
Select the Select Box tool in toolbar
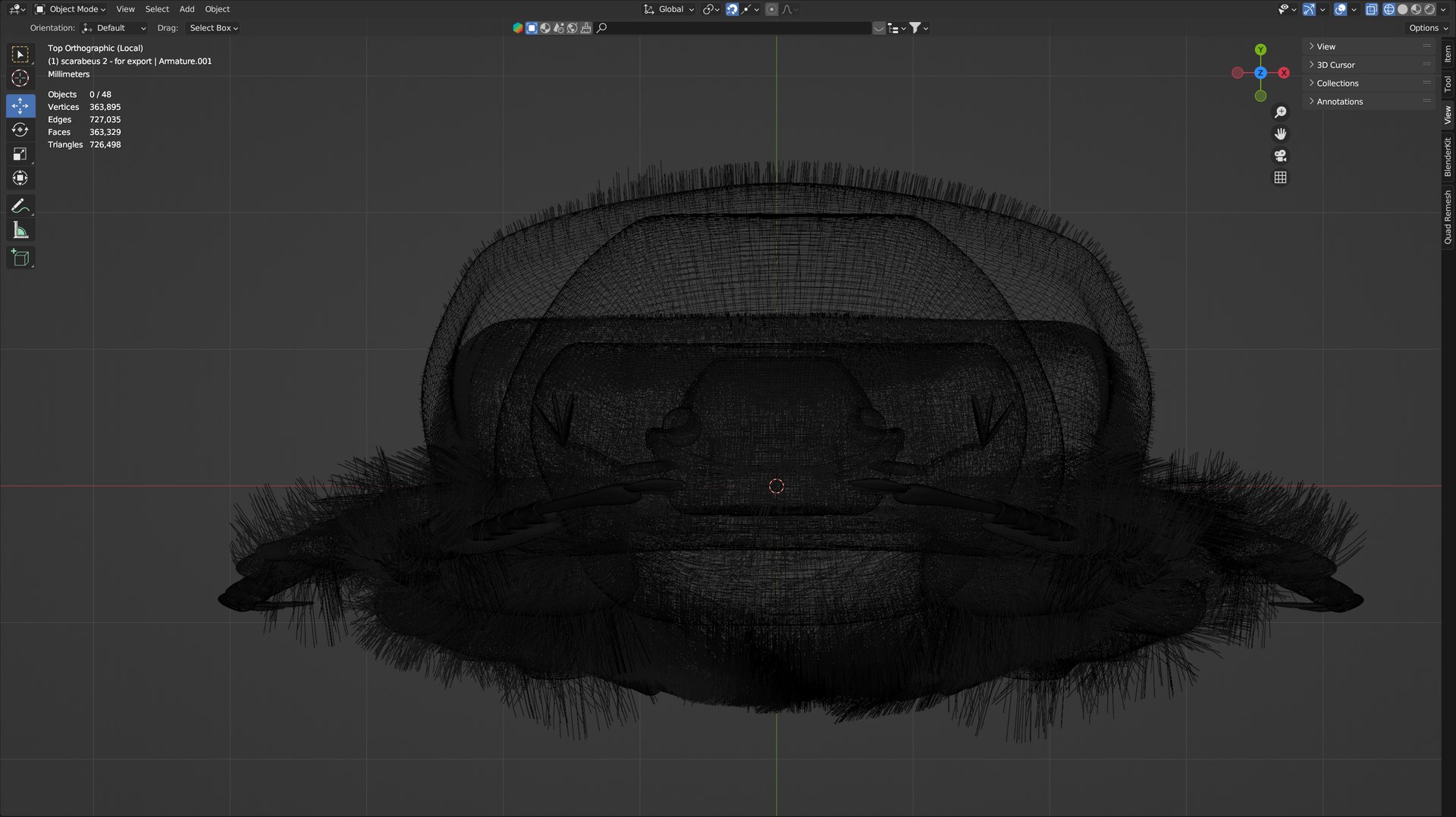pos(20,55)
